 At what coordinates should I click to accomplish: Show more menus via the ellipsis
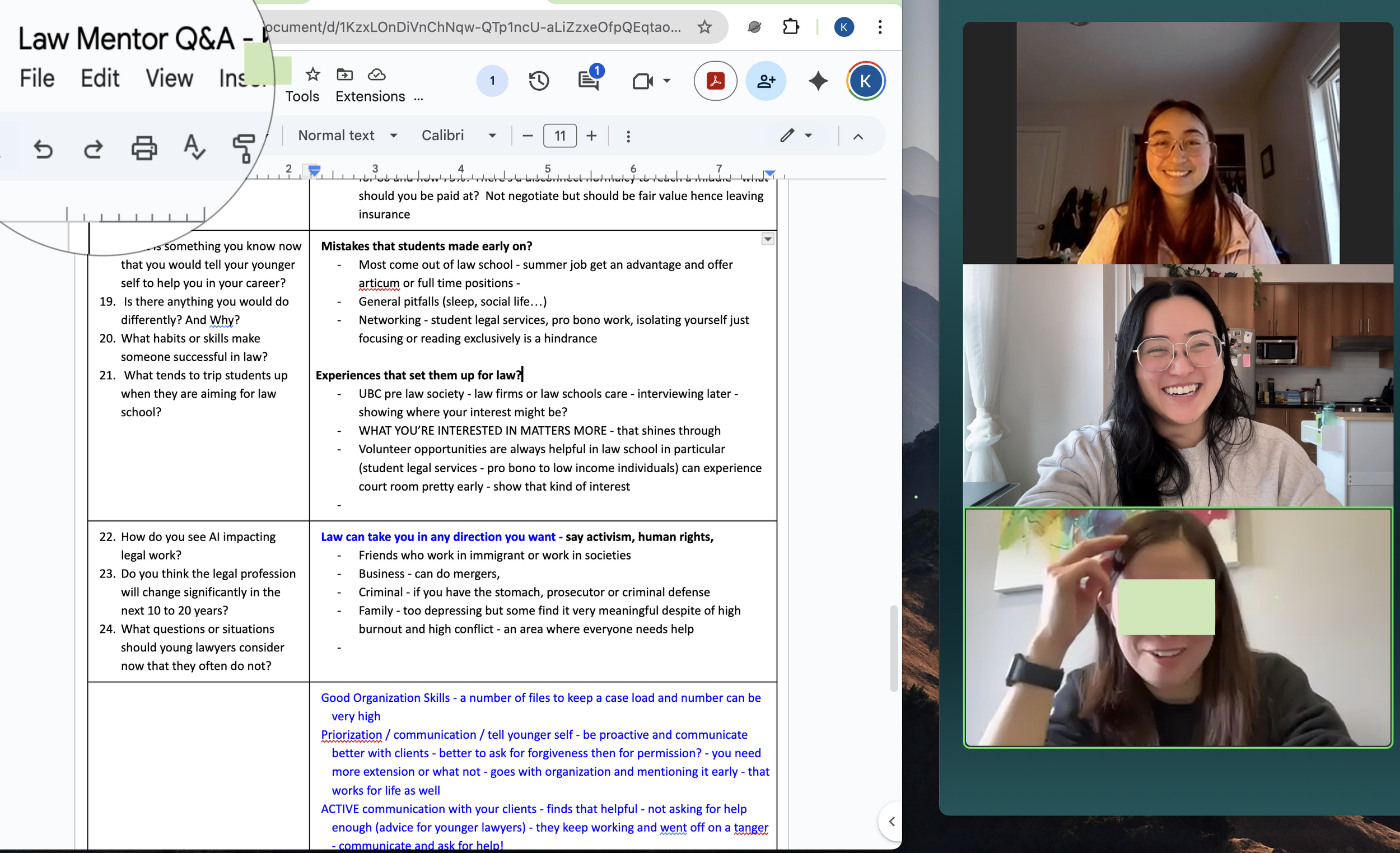coord(419,97)
